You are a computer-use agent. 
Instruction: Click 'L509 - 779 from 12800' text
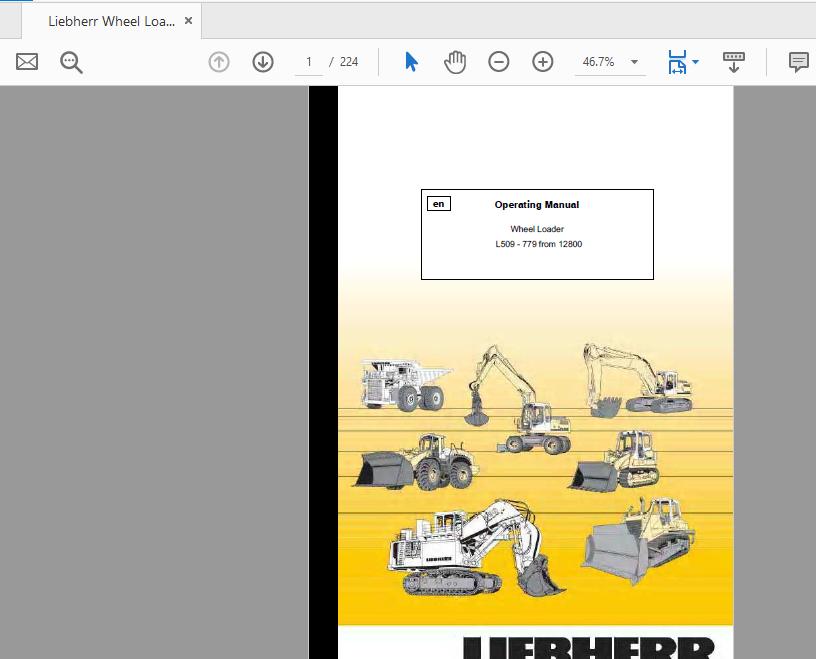coord(539,244)
